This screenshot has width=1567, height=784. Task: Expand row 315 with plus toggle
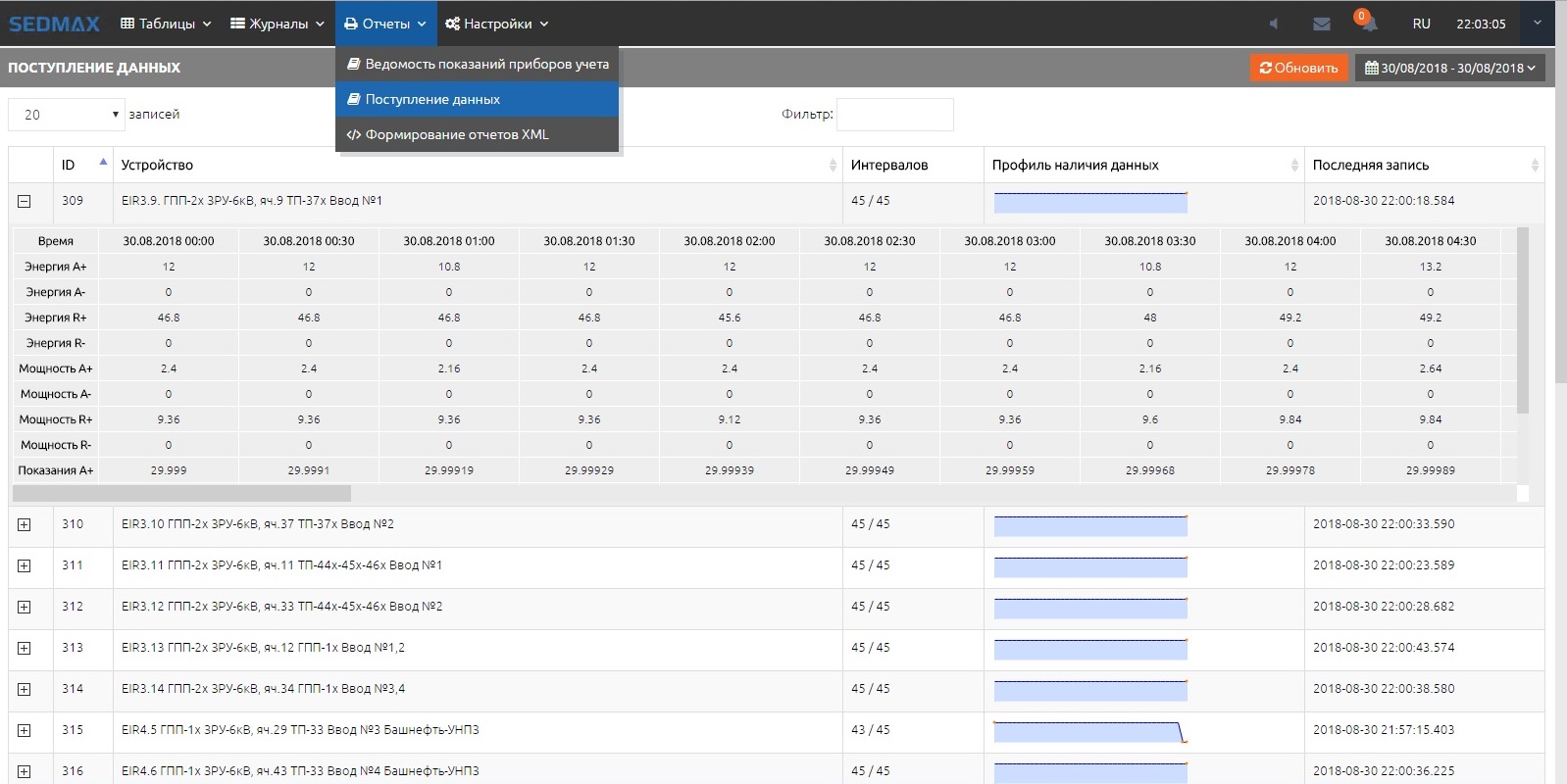(x=25, y=730)
